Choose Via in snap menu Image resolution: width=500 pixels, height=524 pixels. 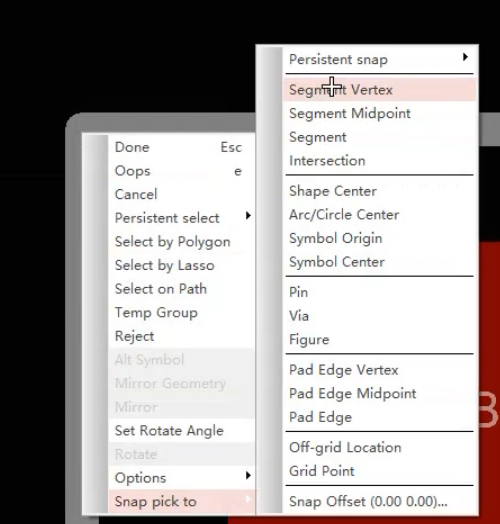pos(379,316)
